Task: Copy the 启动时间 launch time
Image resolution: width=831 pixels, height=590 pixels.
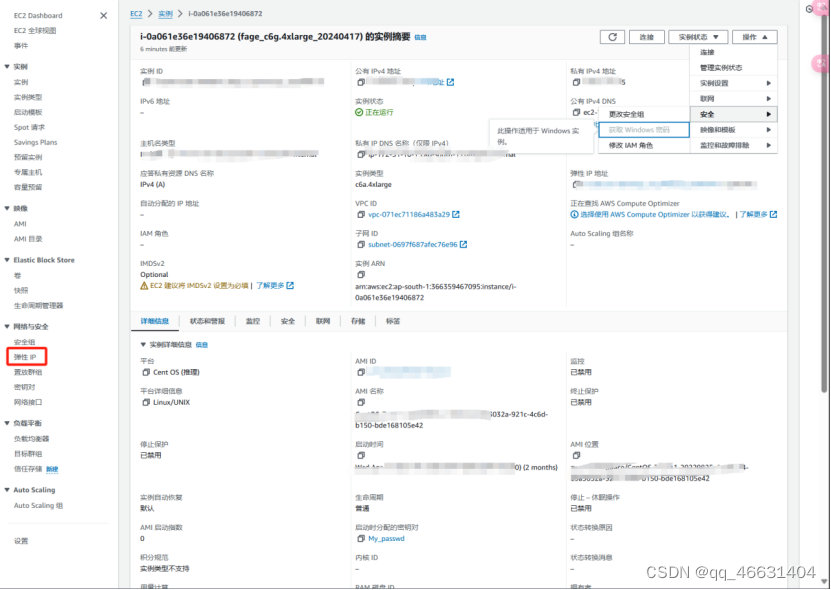Action: click(361, 455)
